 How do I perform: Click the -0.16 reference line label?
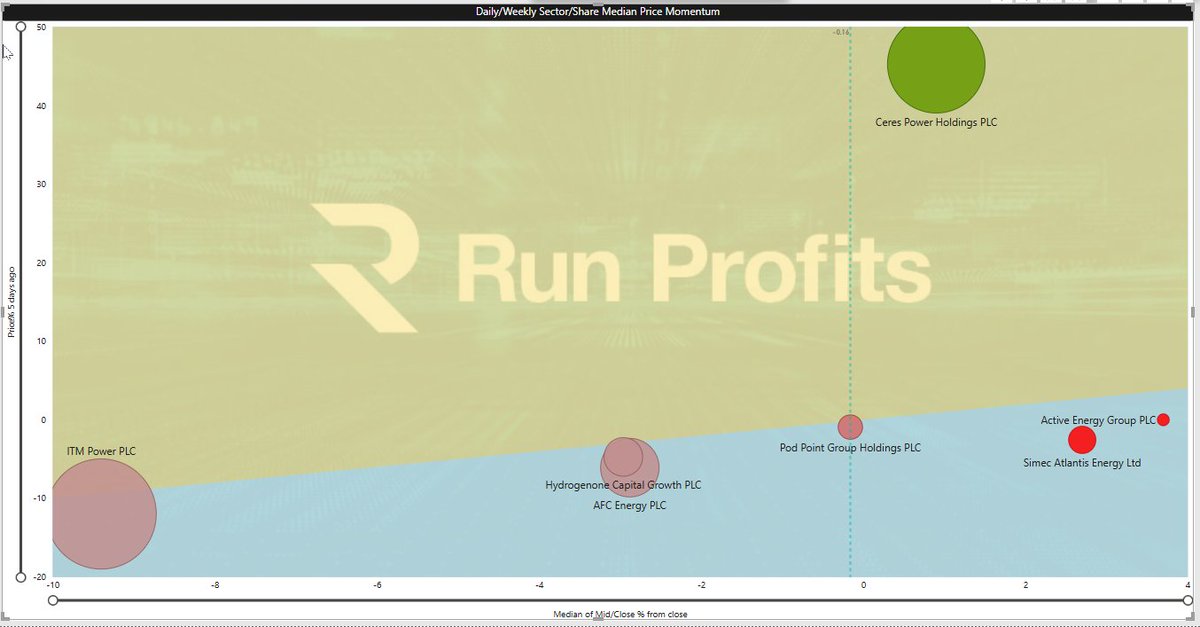pos(841,32)
